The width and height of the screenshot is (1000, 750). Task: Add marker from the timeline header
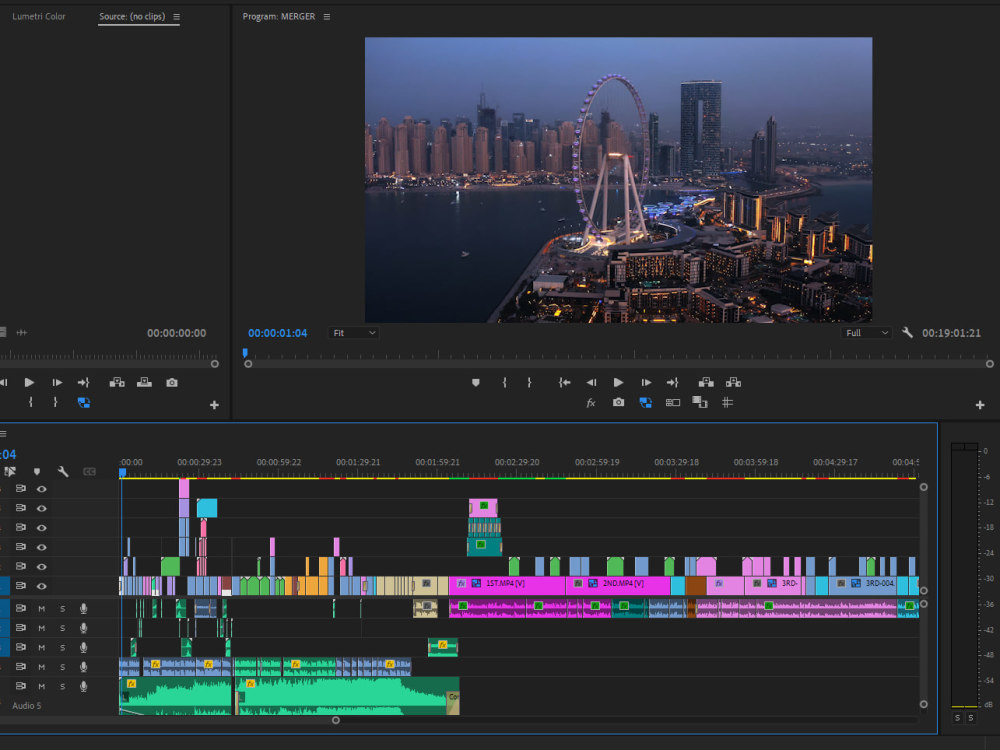pyautogui.click(x=37, y=472)
